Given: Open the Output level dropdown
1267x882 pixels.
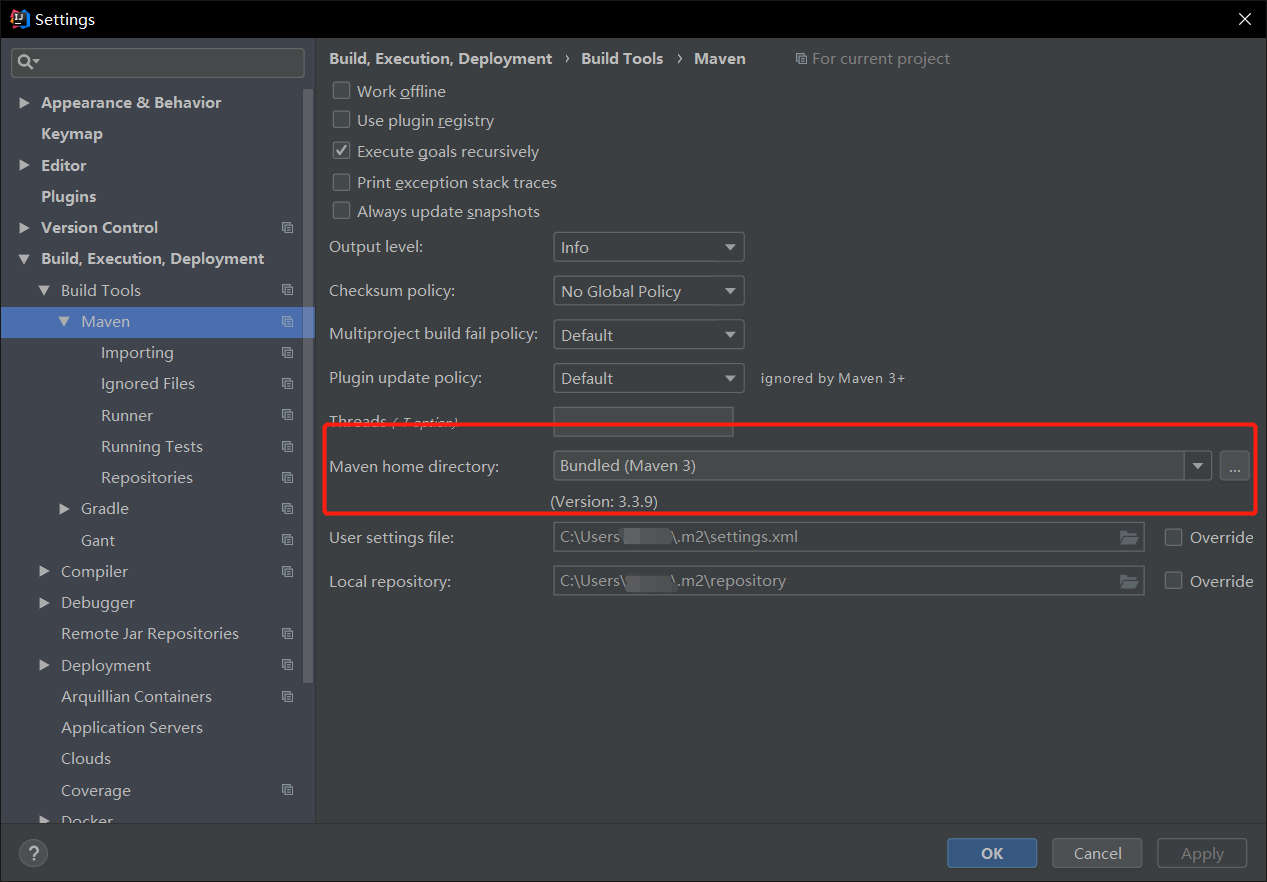Looking at the screenshot, I should pos(648,247).
